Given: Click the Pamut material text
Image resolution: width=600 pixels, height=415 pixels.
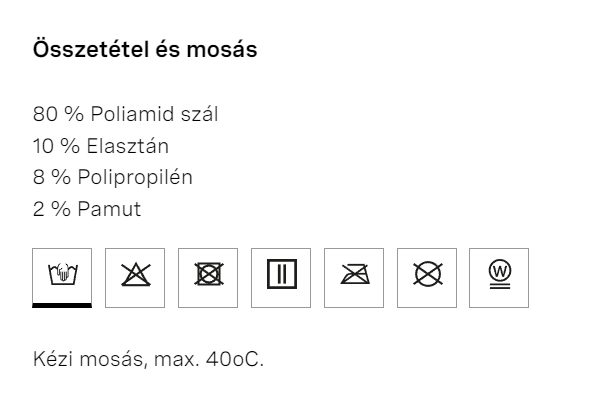Looking at the screenshot, I should click(x=109, y=209).
